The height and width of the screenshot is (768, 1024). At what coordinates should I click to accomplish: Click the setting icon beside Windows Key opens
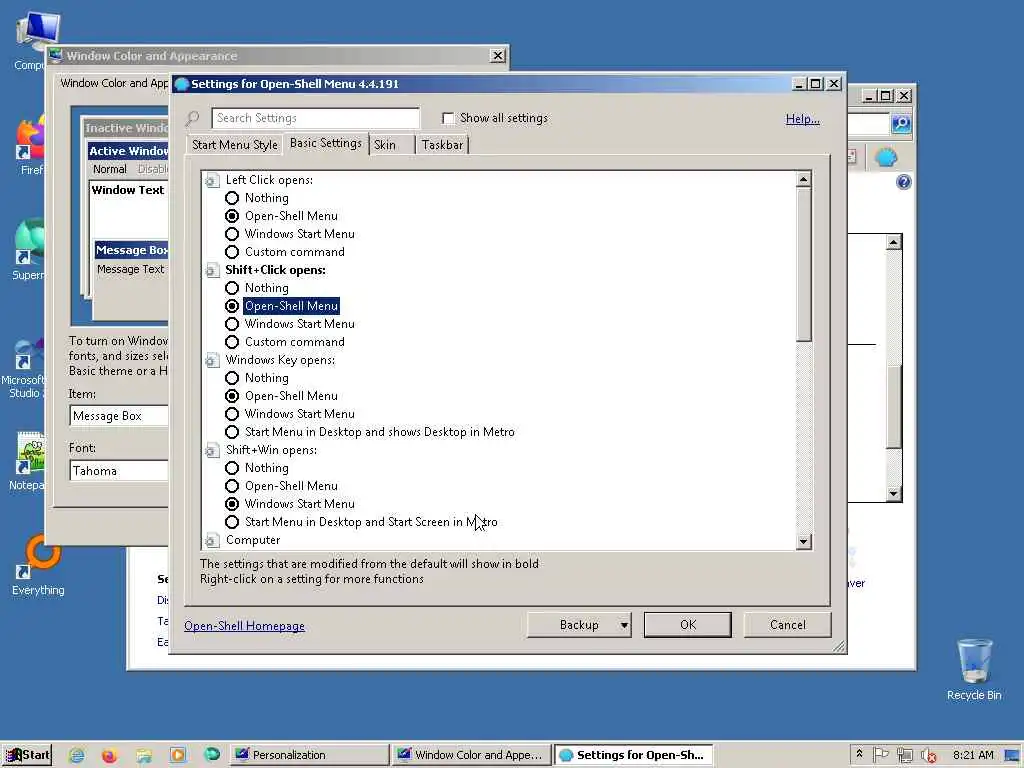pyautogui.click(x=212, y=360)
